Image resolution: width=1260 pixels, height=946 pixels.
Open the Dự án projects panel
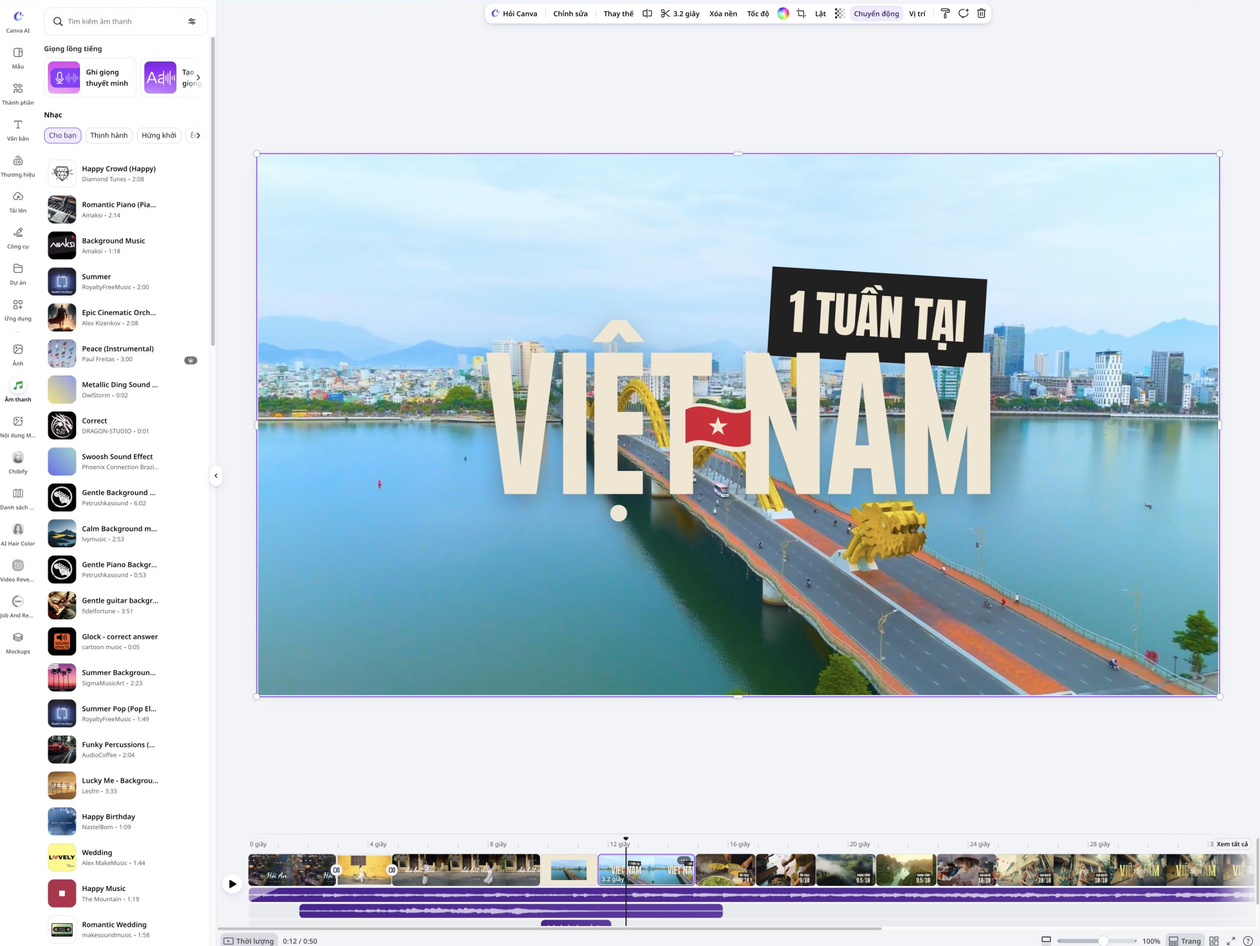[x=18, y=273]
